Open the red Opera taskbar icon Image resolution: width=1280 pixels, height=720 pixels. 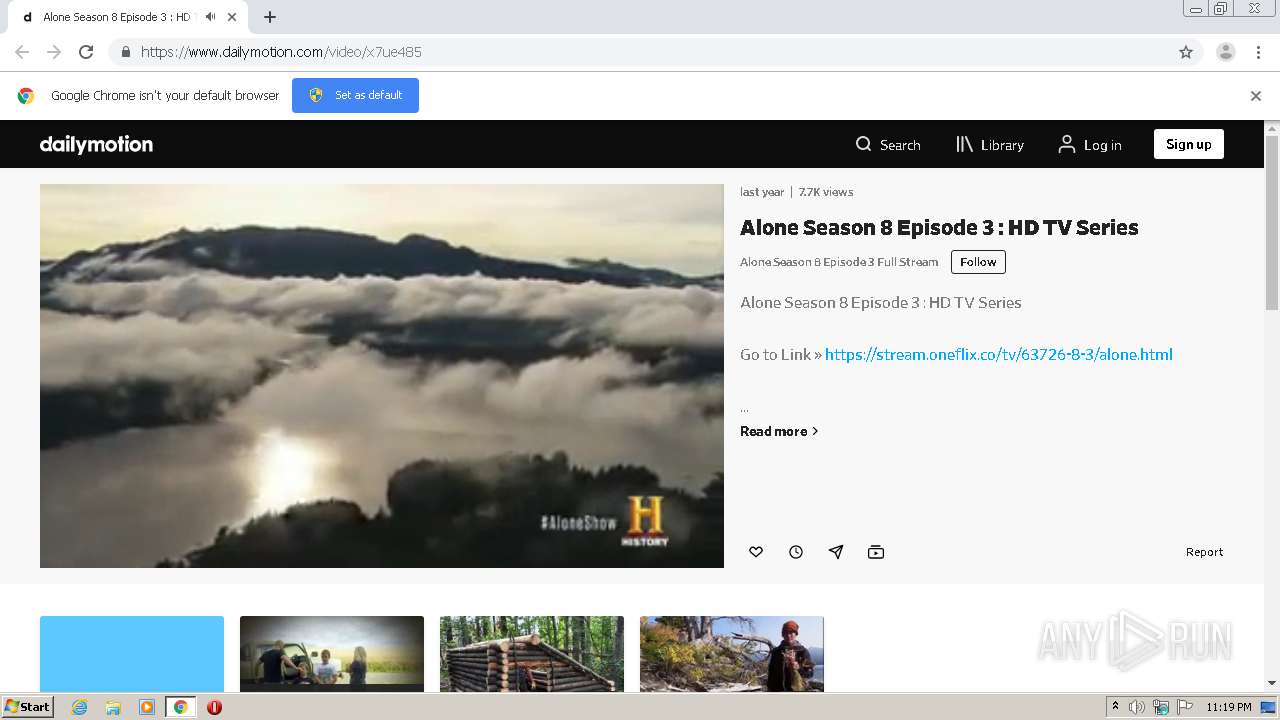pyautogui.click(x=214, y=707)
